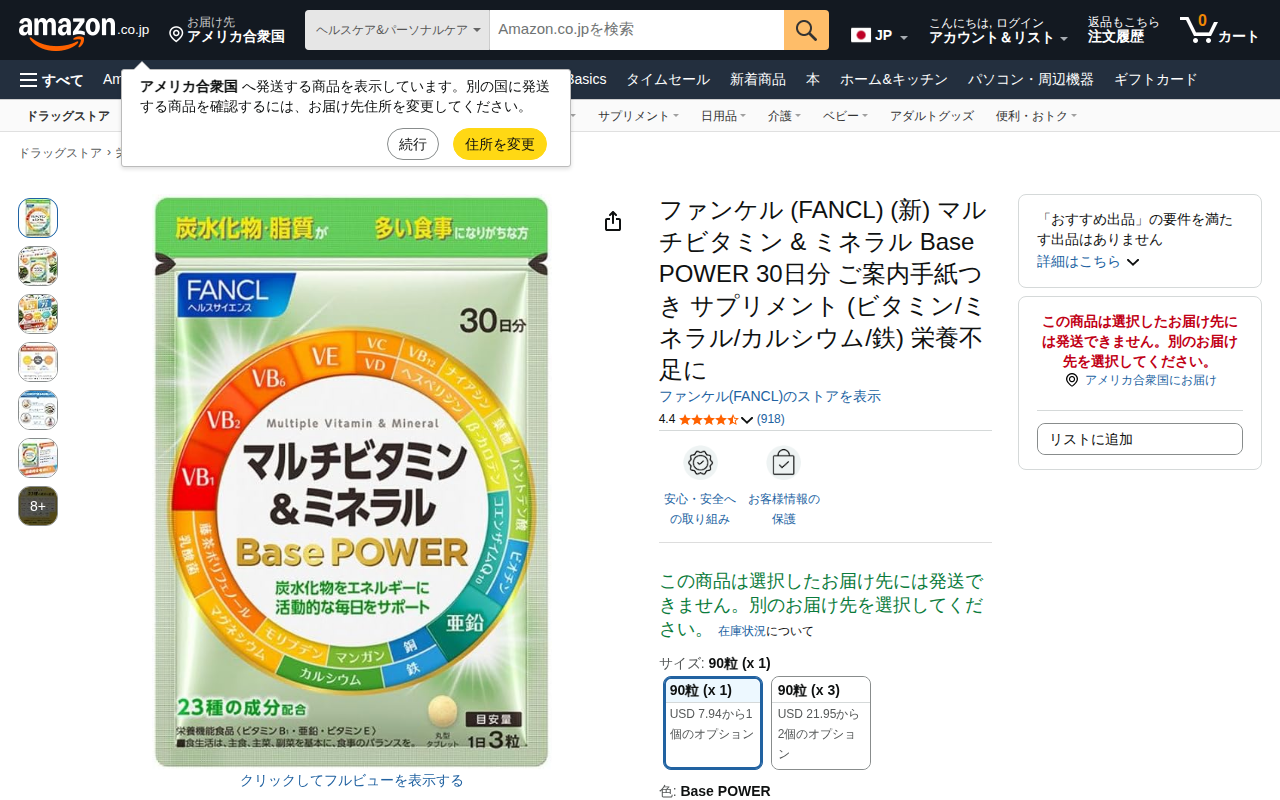Screen dimensions: 1280x800
Task: Click the yellow 住所を変更 button
Action: [500, 144]
